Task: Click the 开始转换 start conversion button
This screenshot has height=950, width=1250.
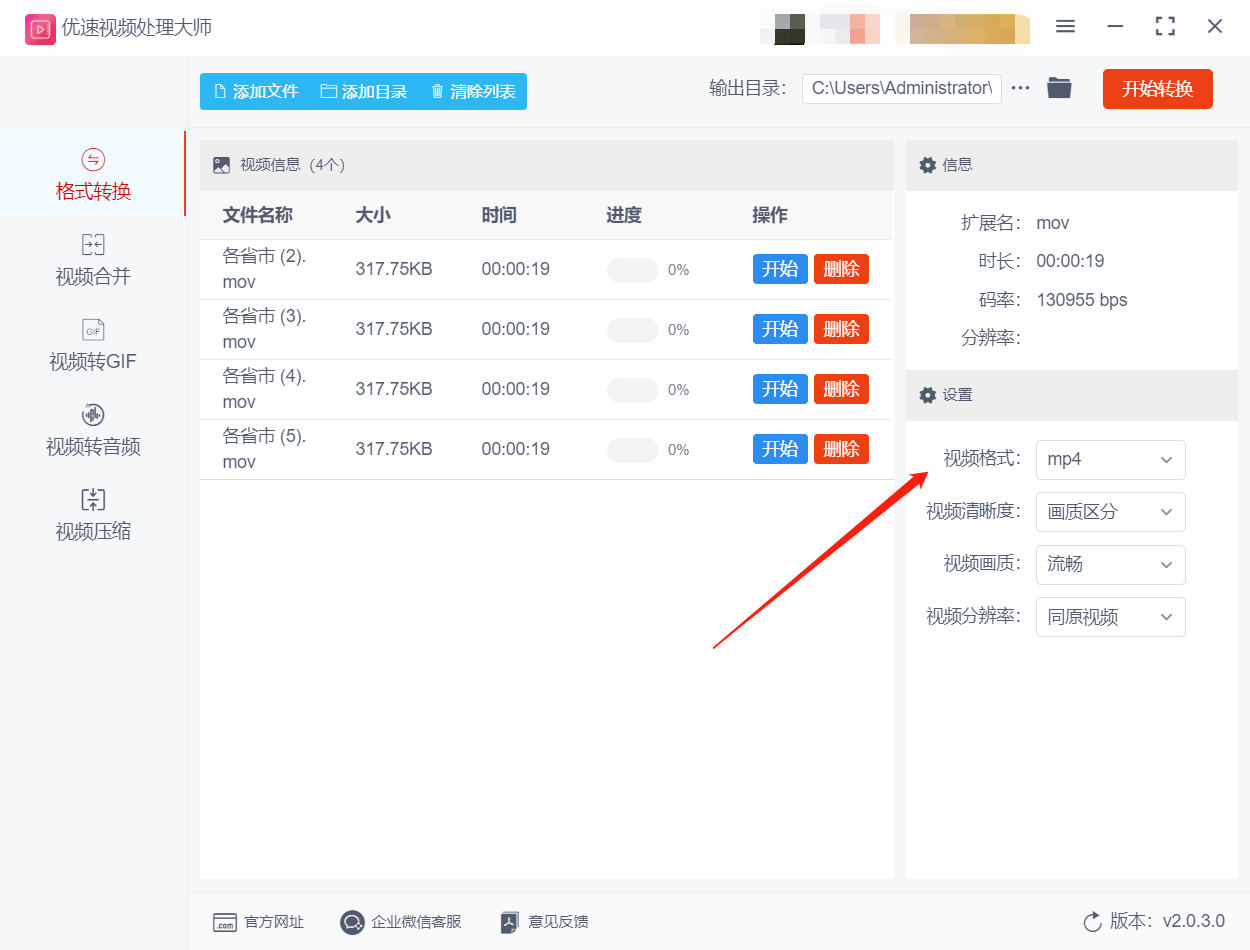Action: (x=1157, y=89)
